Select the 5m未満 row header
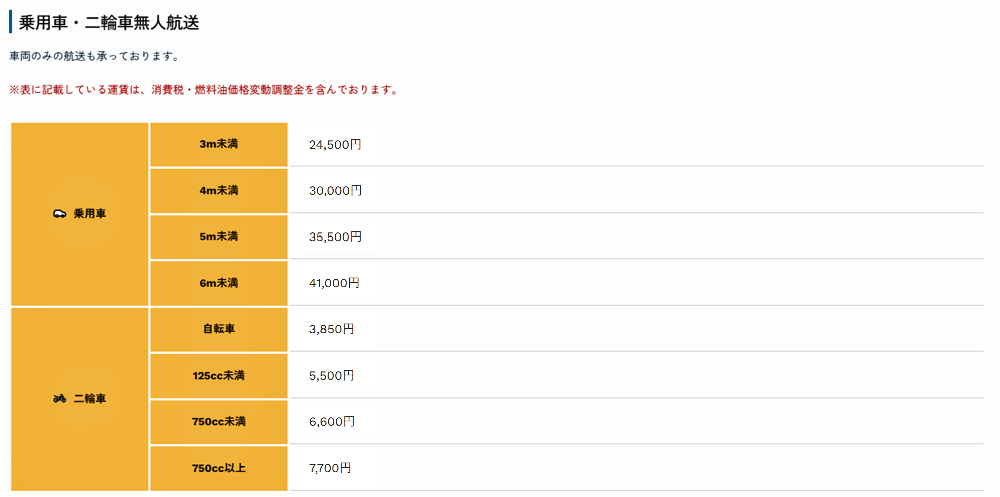Screen dimensions: 1000x497 [219, 237]
